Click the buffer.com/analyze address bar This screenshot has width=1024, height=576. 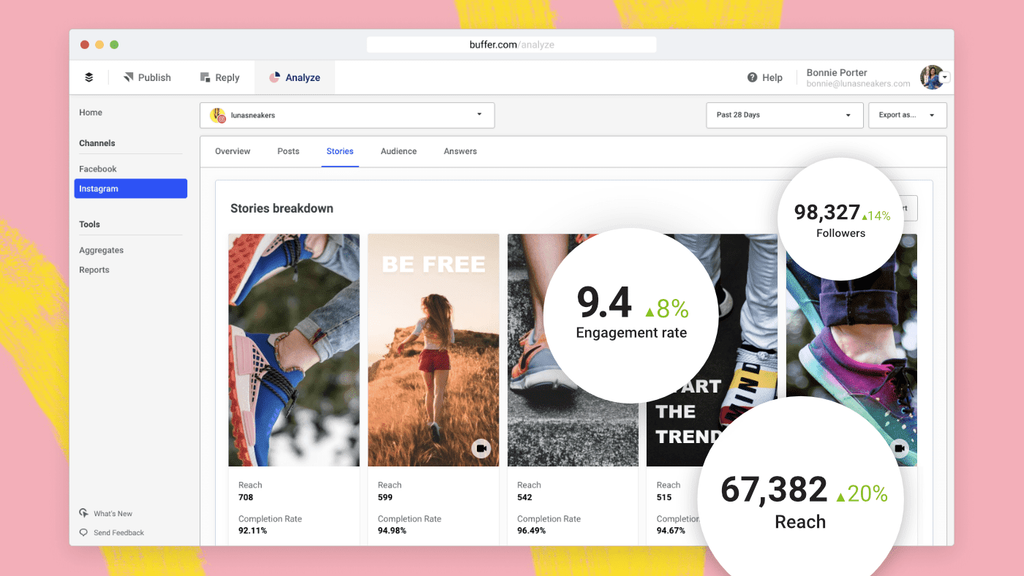511,44
